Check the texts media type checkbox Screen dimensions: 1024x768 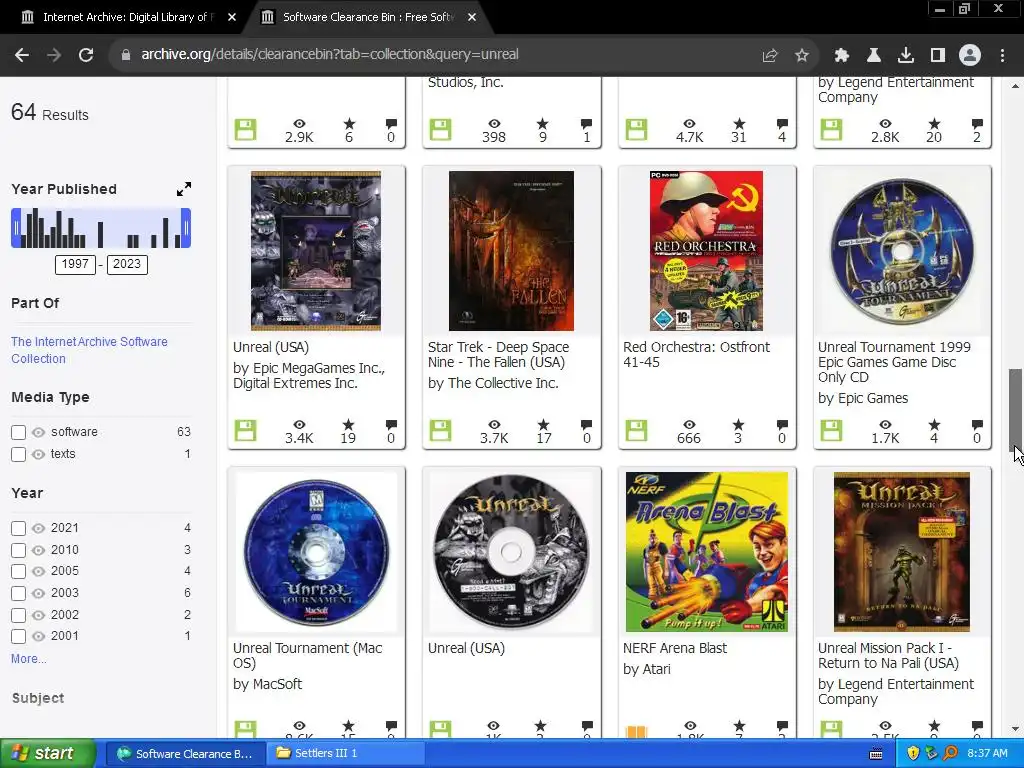18,454
